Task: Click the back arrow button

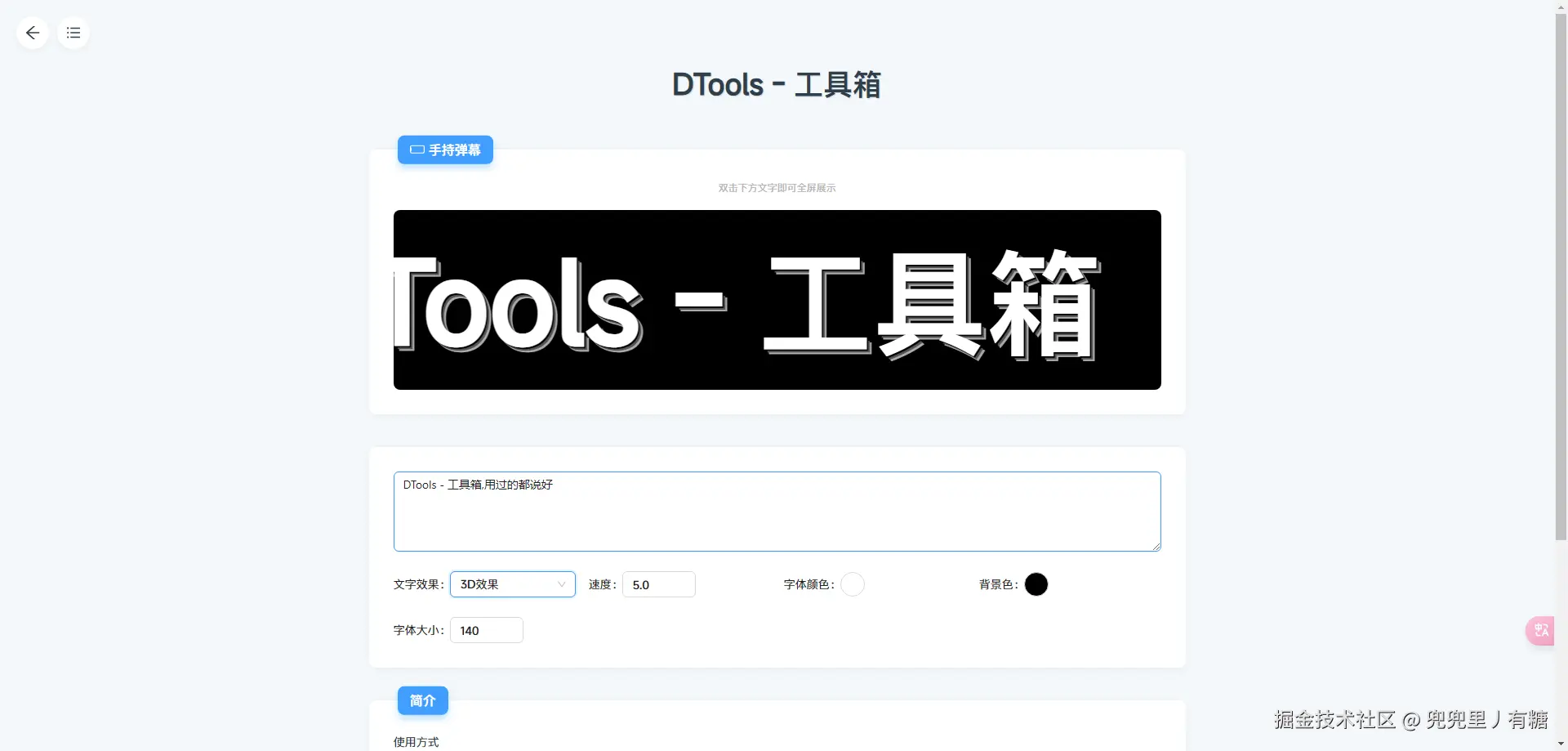Action: (x=33, y=33)
